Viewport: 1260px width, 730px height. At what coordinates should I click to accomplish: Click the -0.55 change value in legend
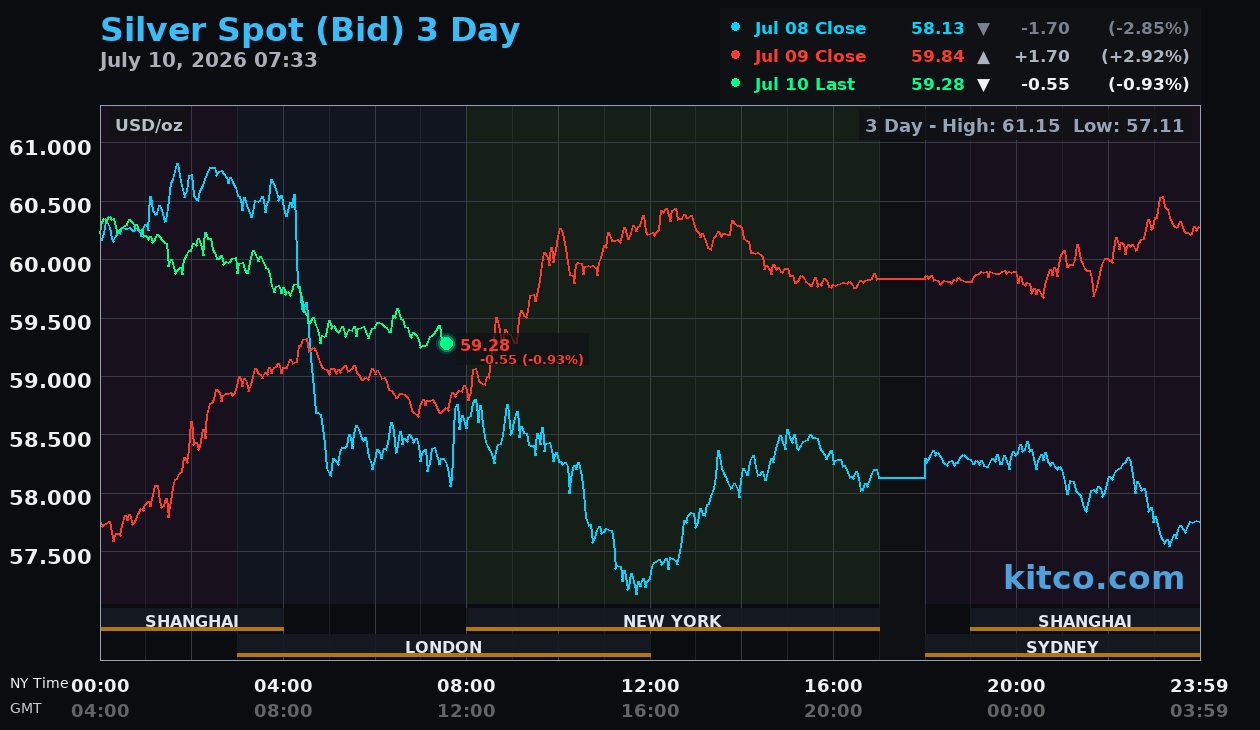coord(1045,85)
